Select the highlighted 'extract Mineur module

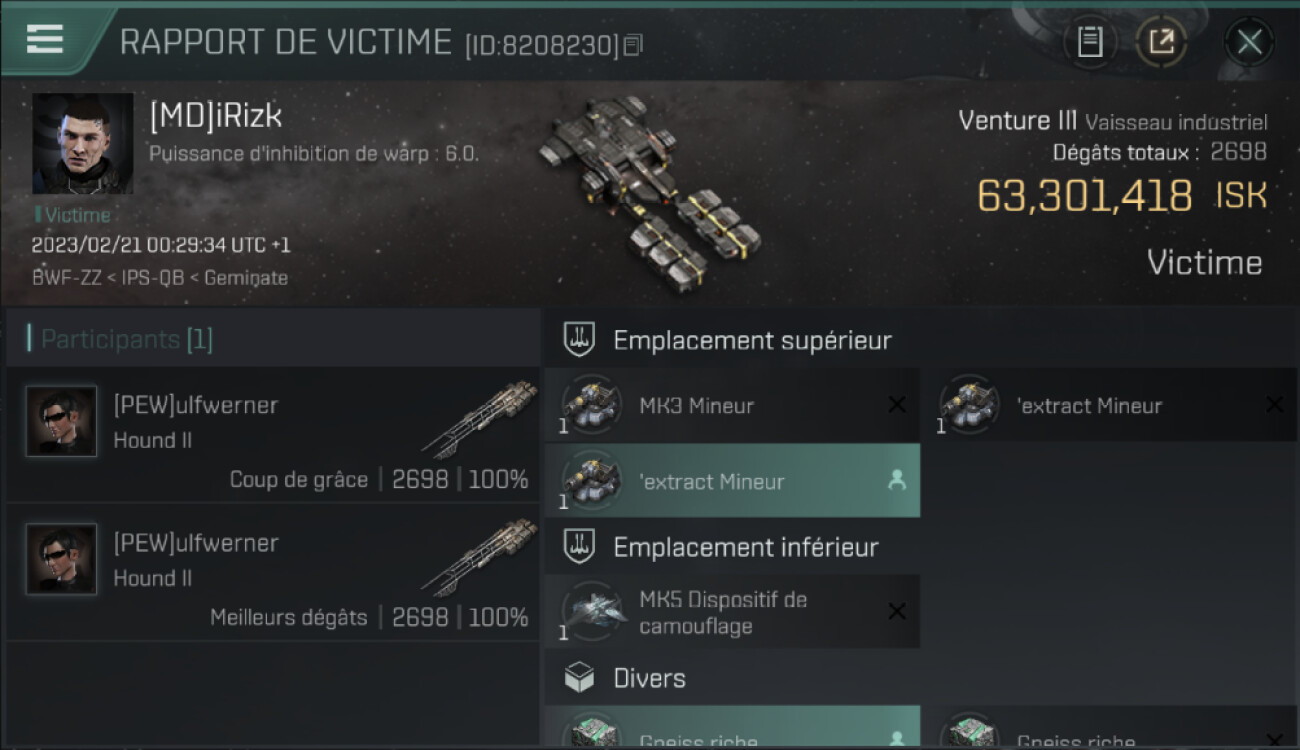(x=732, y=481)
